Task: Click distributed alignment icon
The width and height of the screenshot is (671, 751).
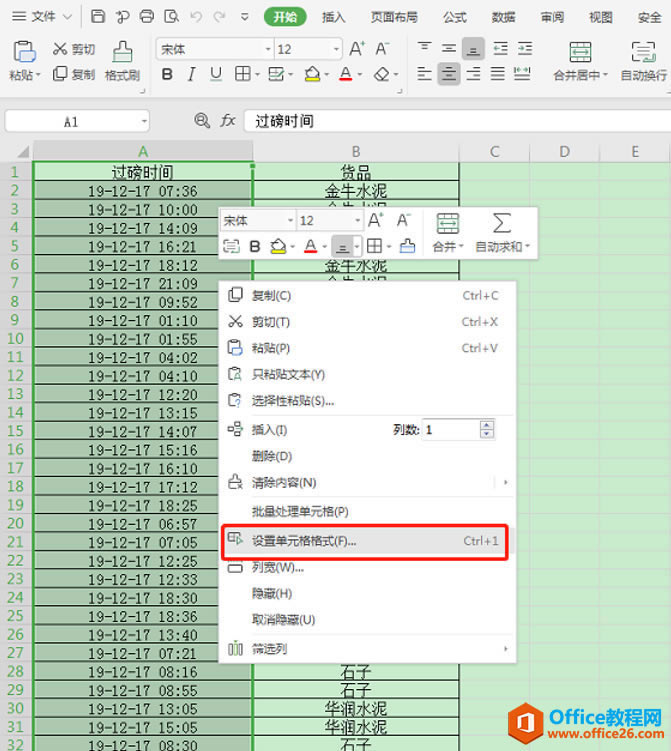Action: (522, 74)
